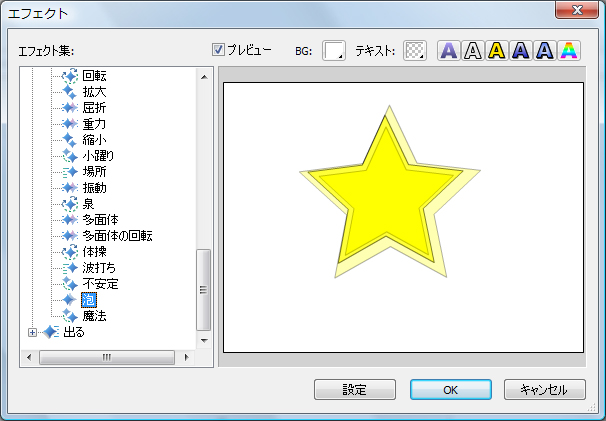Open the BG color picker

(334, 51)
